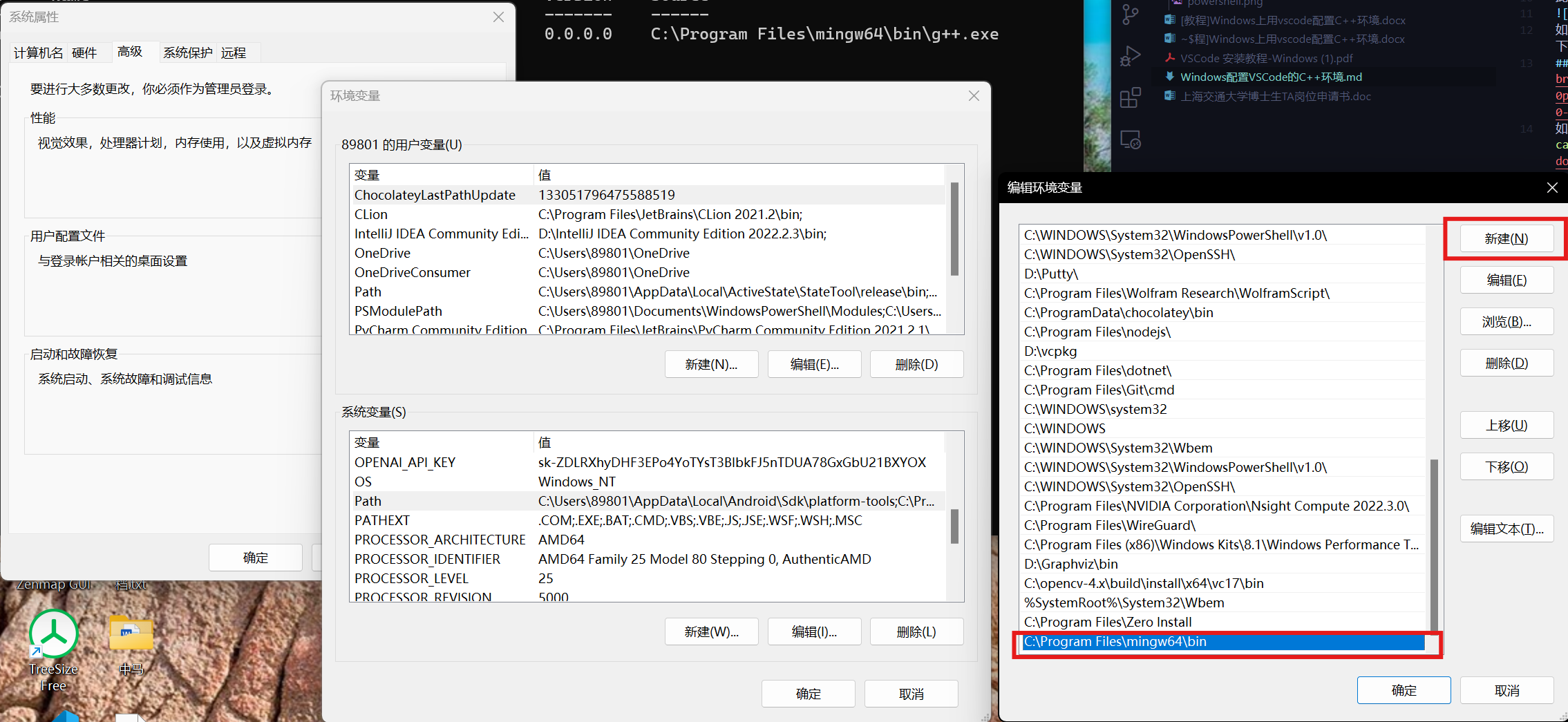Open the Extensions view icon
This screenshot has height=722, width=1568.
click(x=1131, y=97)
